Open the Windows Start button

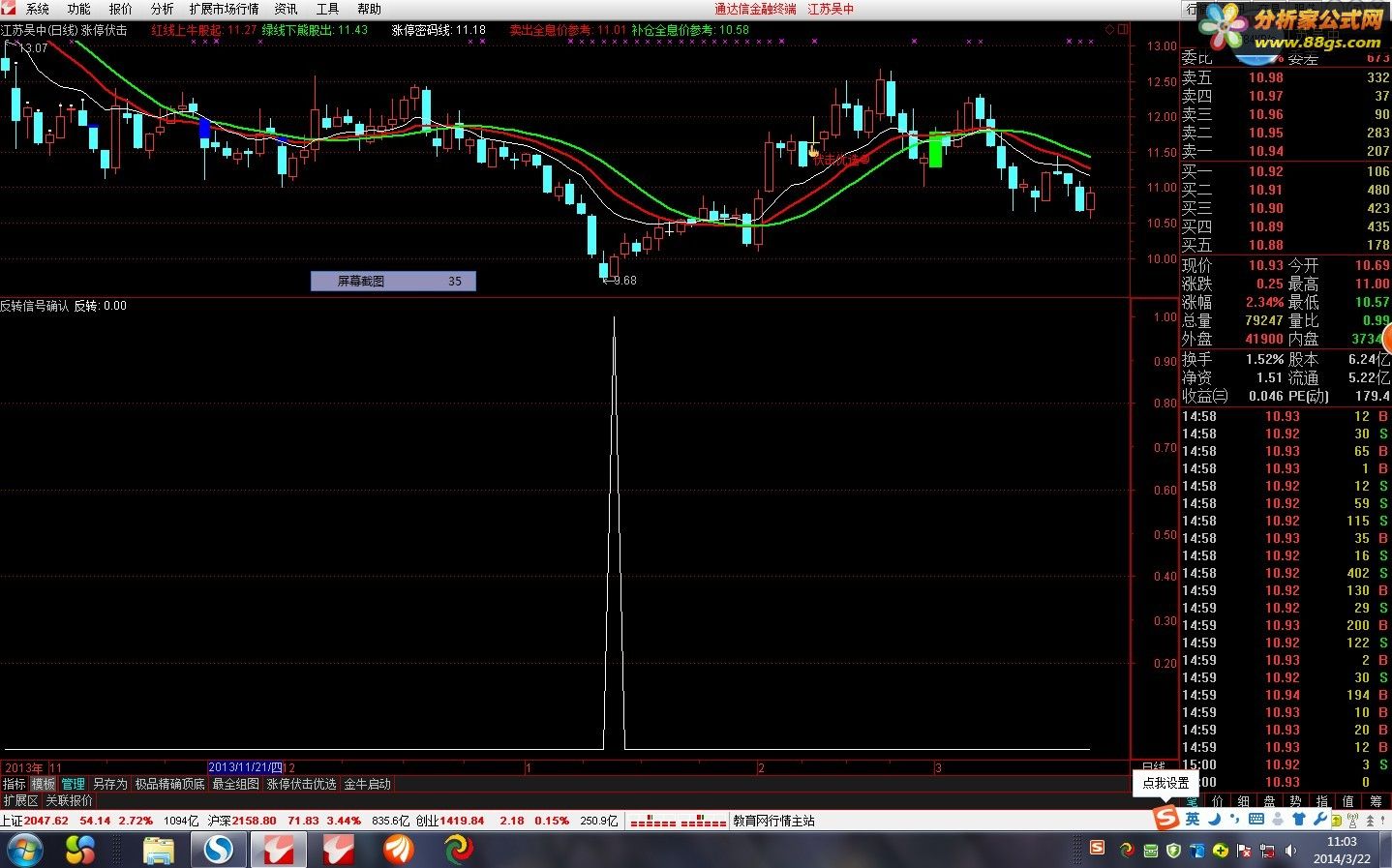click(x=23, y=850)
